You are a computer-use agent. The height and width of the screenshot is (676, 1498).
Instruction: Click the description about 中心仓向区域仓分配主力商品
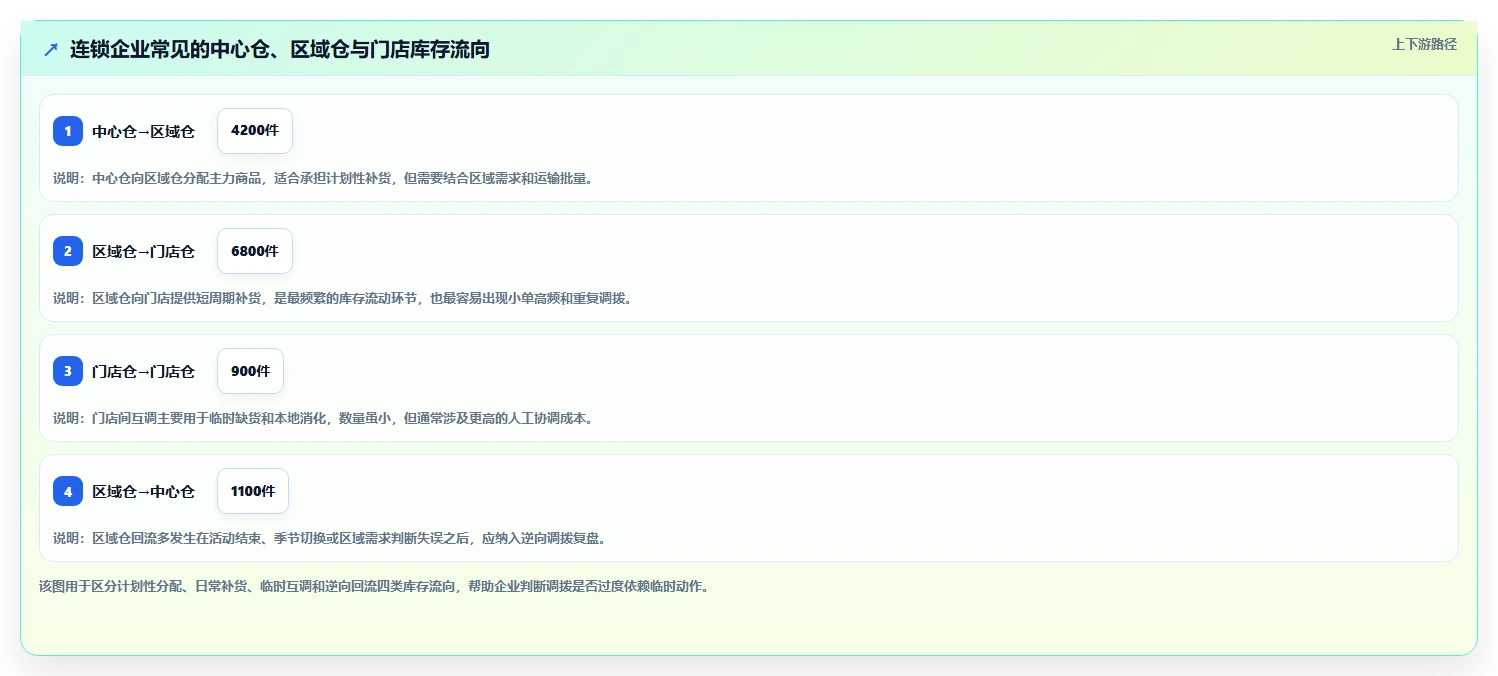[323, 178]
